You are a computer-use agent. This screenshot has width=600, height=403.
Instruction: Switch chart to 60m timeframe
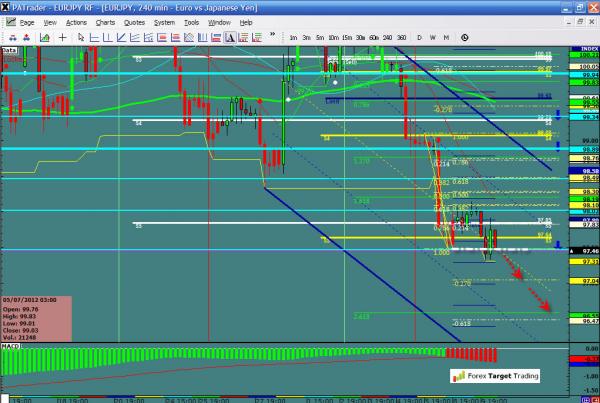click(x=373, y=37)
